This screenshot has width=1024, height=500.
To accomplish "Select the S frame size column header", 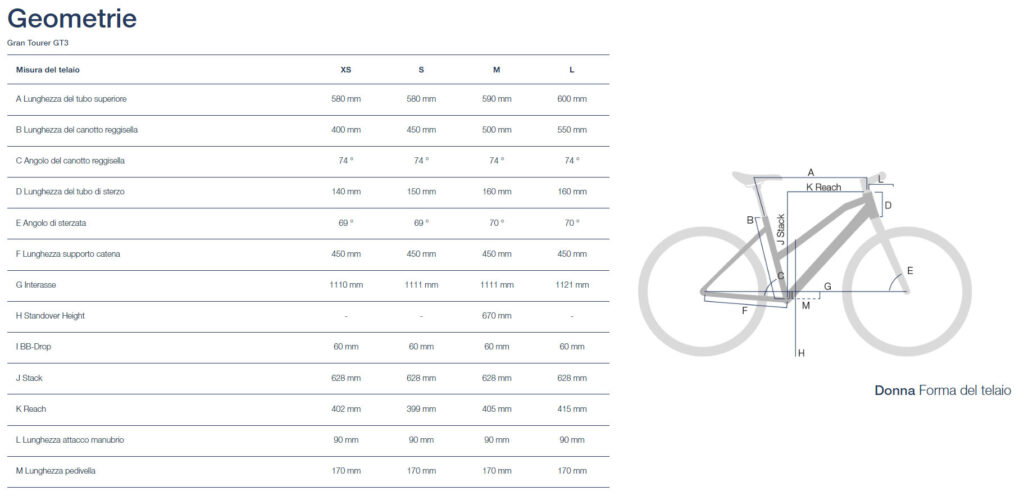I will [421, 69].
